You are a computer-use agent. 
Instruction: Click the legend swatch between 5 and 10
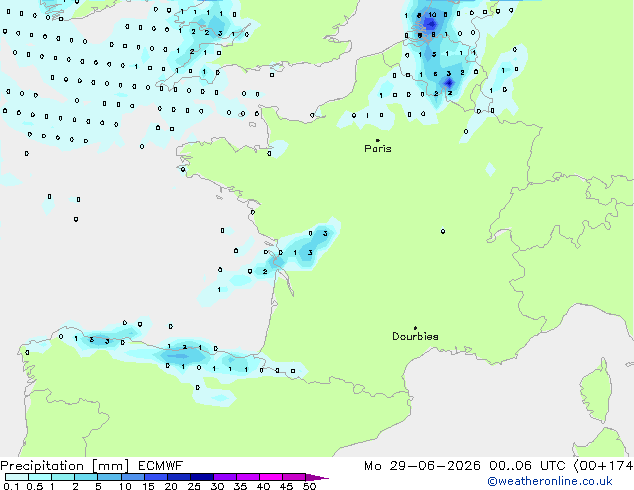click(109, 477)
